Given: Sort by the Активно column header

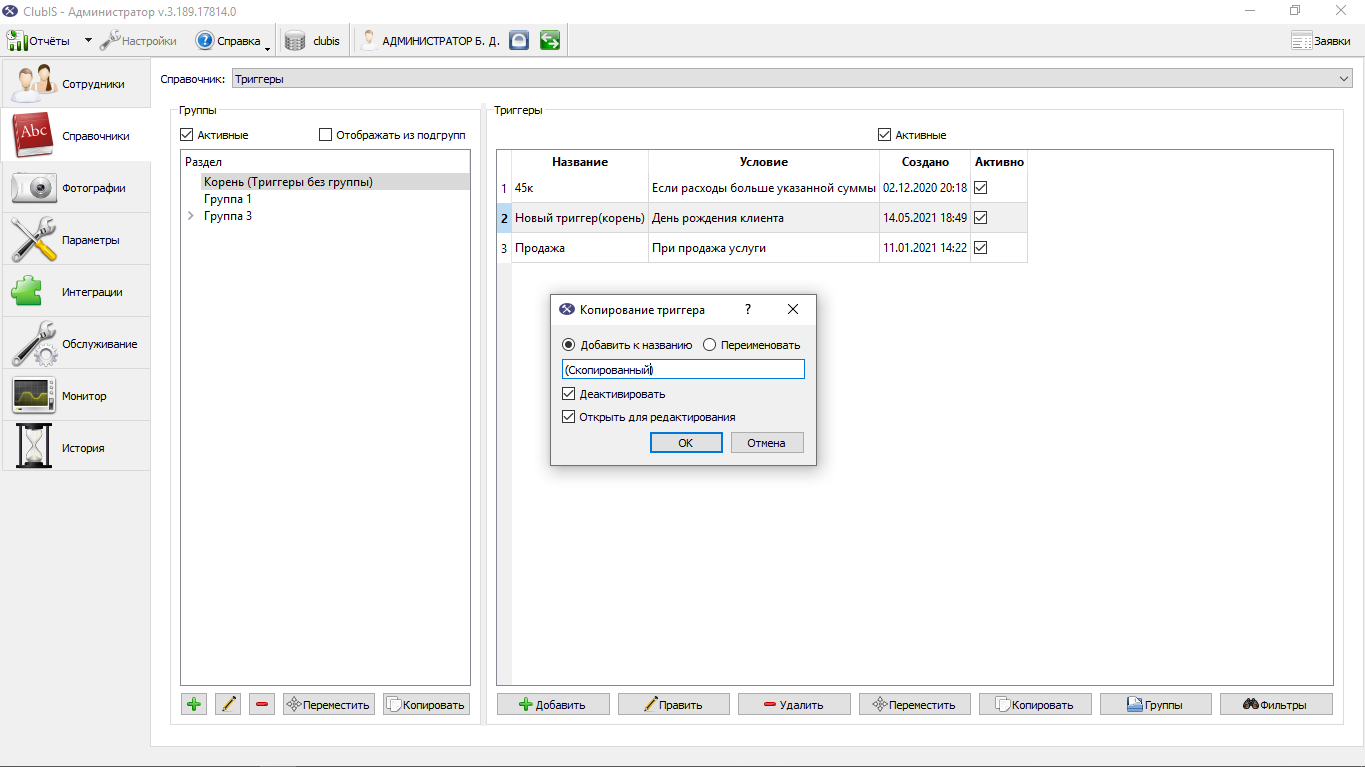Looking at the screenshot, I should (x=999, y=162).
